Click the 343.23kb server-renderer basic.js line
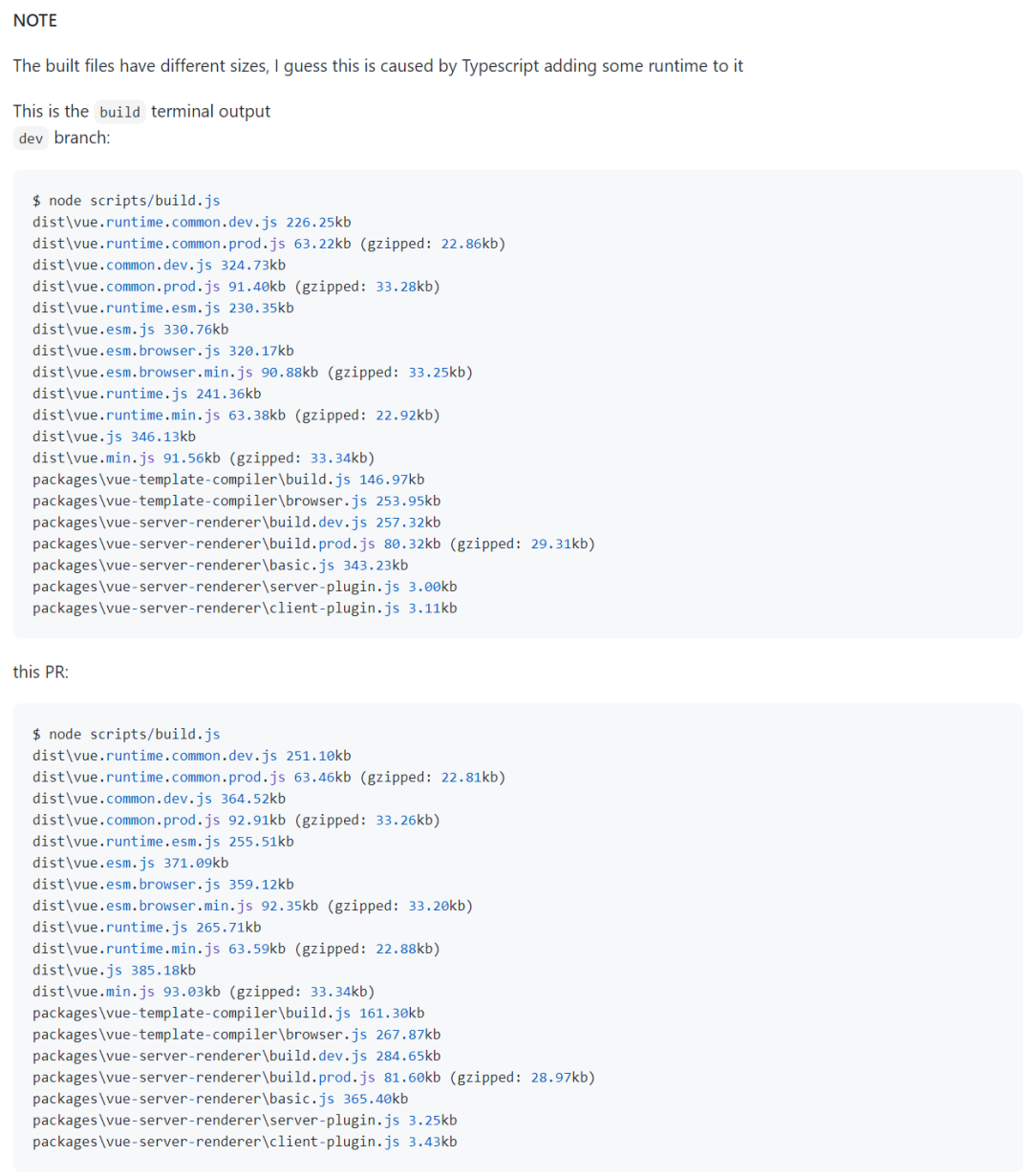Viewport: 1032px width, 1176px height. pos(220,566)
